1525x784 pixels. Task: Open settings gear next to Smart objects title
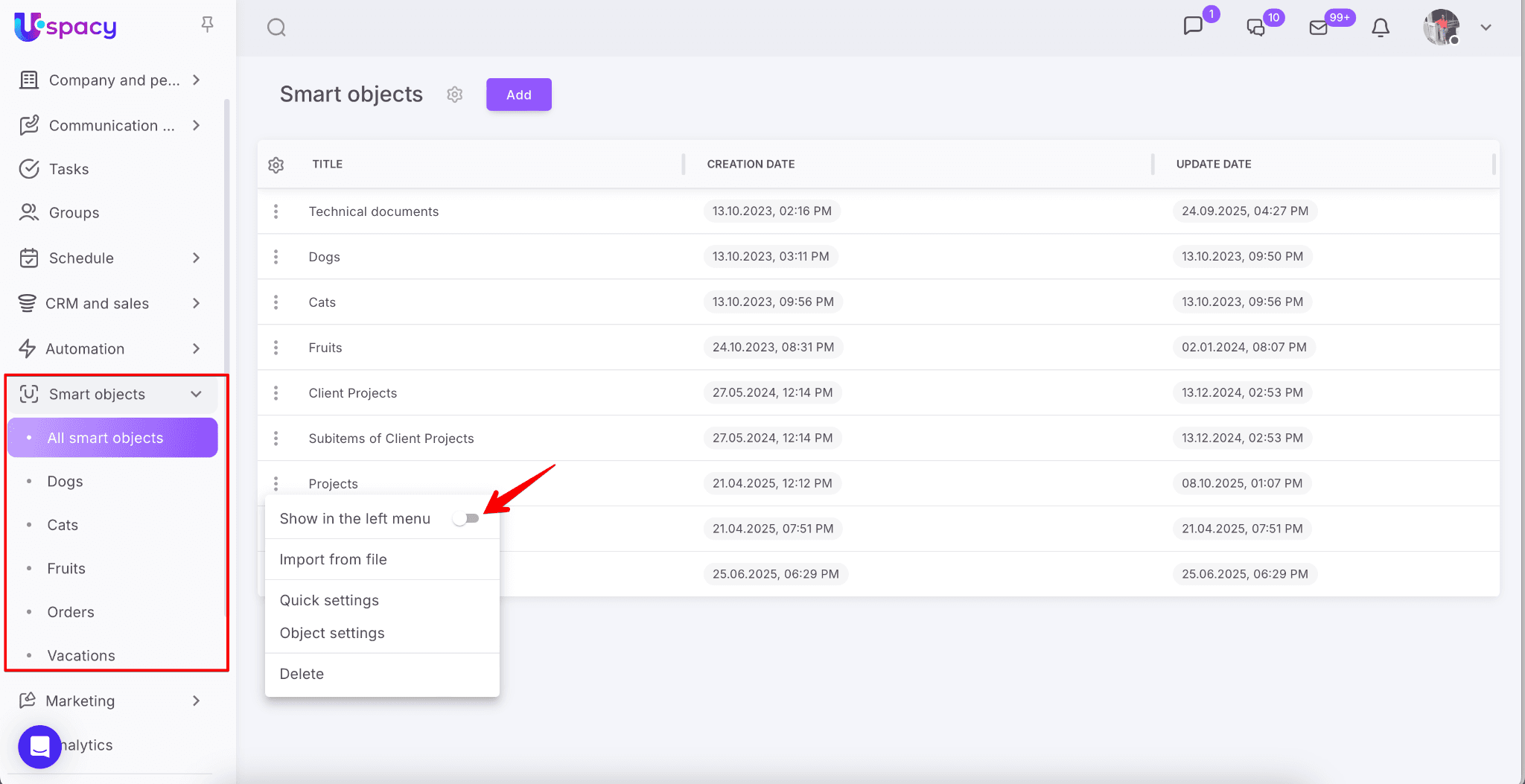click(455, 95)
